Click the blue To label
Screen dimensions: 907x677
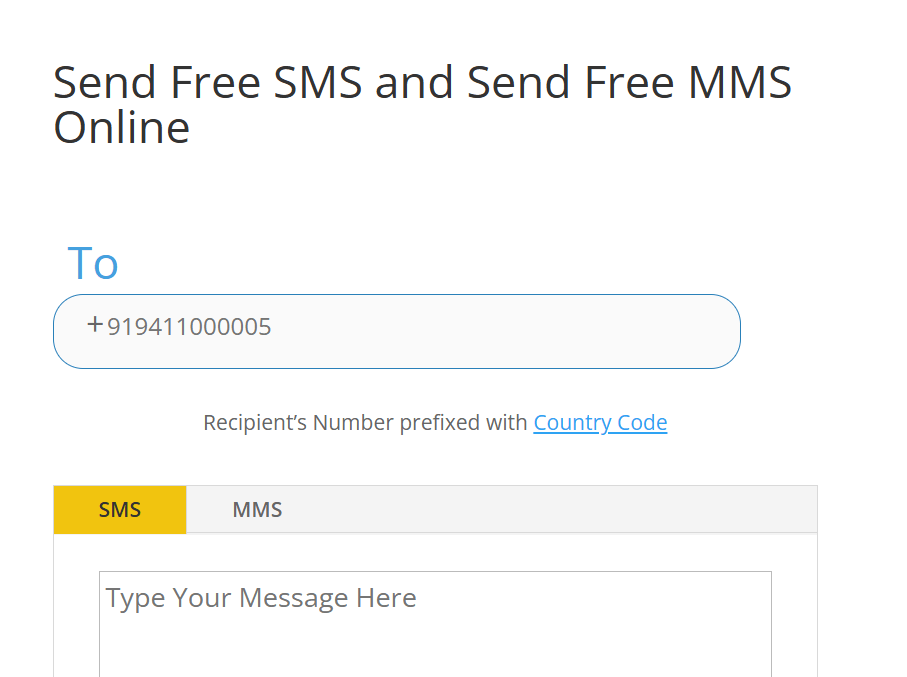point(93,263)
